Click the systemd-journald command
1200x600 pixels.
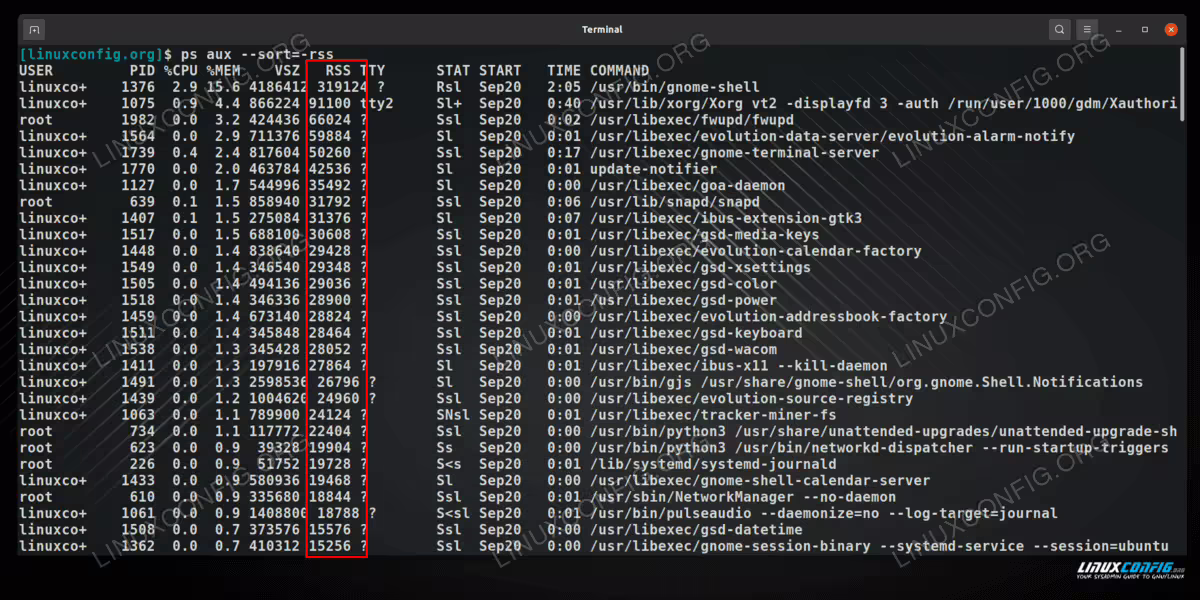click(x=713, y=464)
